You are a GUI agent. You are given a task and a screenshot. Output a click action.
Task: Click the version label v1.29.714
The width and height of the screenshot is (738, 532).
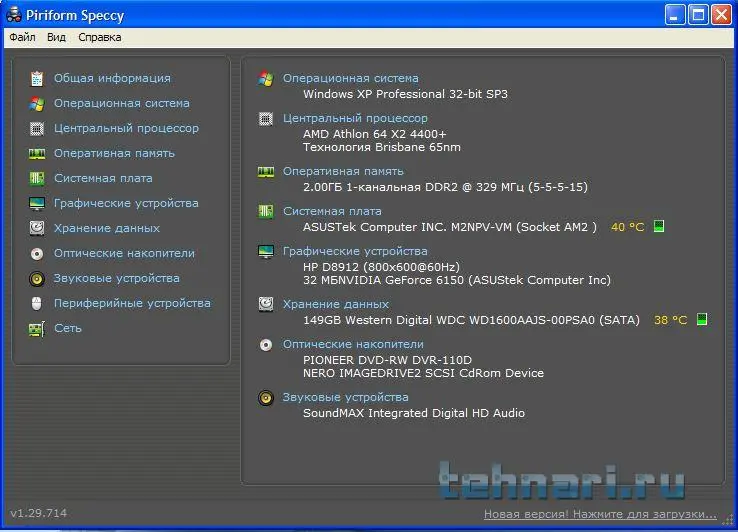pyautogui.click(x=39, y=513)
